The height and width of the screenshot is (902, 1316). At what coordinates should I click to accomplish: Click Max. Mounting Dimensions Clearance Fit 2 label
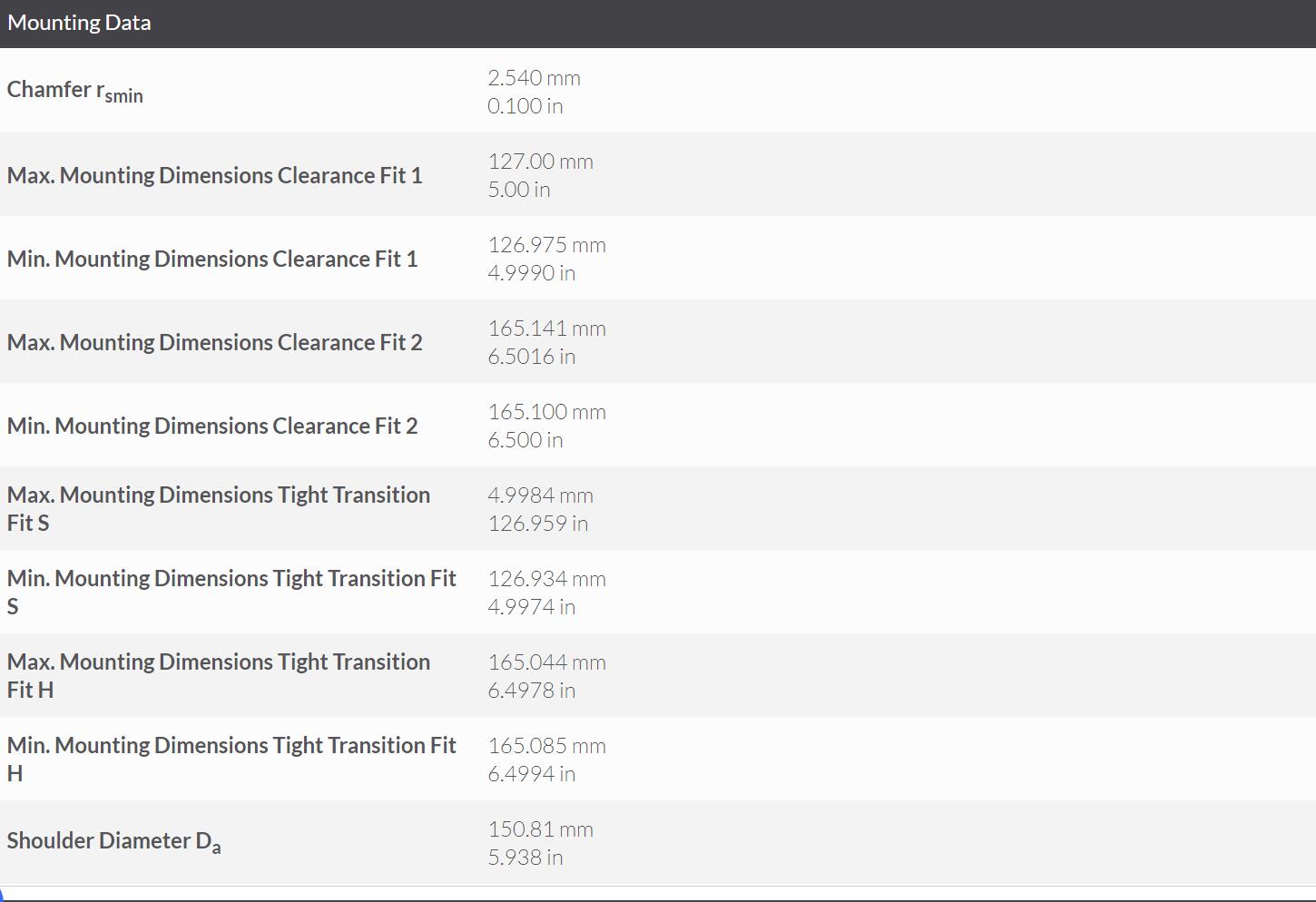pyautogui.click(x=215, y=342)
